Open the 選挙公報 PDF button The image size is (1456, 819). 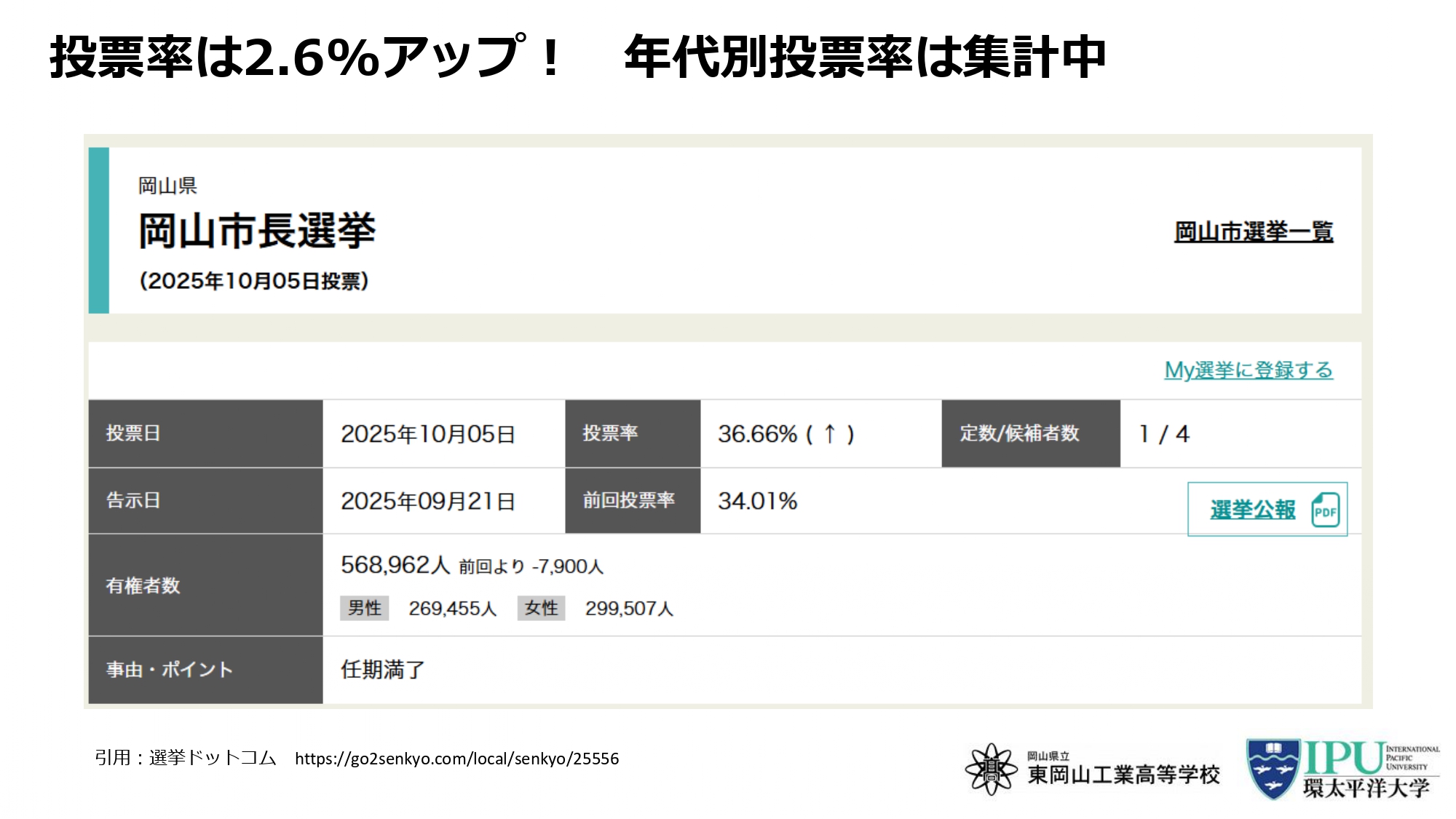1253,510
